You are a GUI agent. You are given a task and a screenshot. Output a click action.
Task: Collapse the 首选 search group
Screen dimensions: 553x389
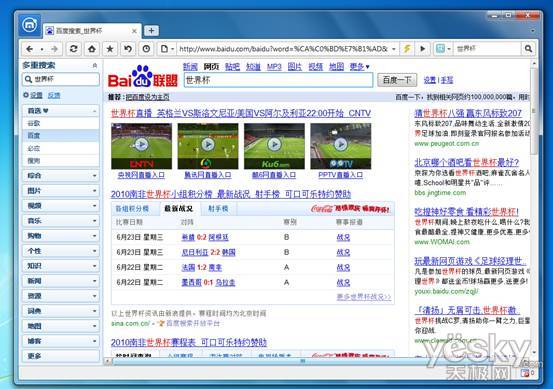[x=61, y=111]
